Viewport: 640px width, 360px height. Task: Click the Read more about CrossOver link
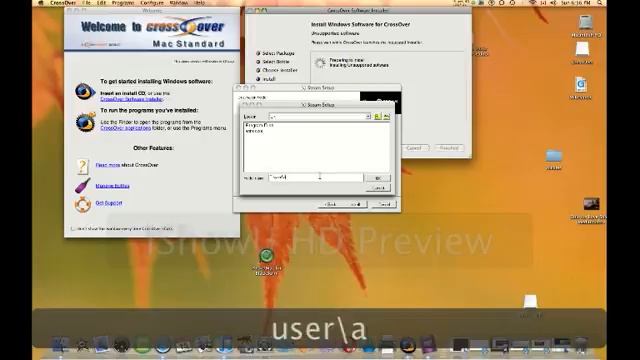108,165
